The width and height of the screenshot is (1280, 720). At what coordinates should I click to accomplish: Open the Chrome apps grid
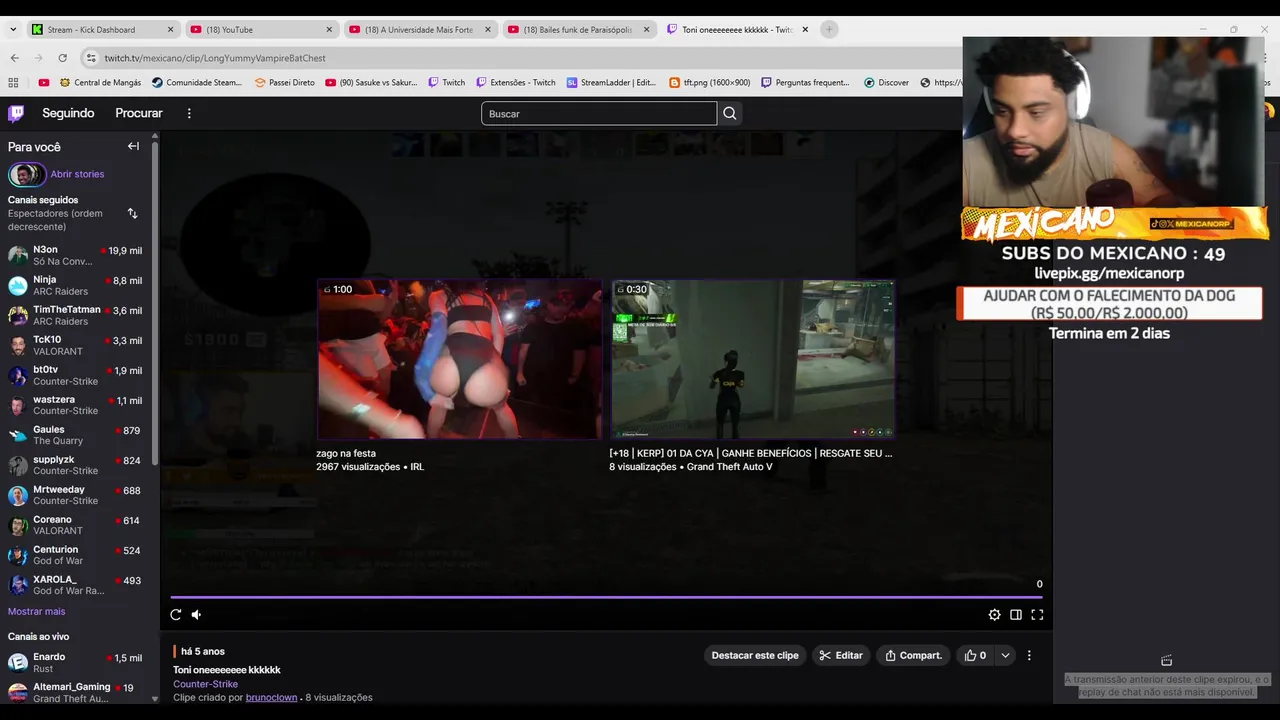[13, 83]
